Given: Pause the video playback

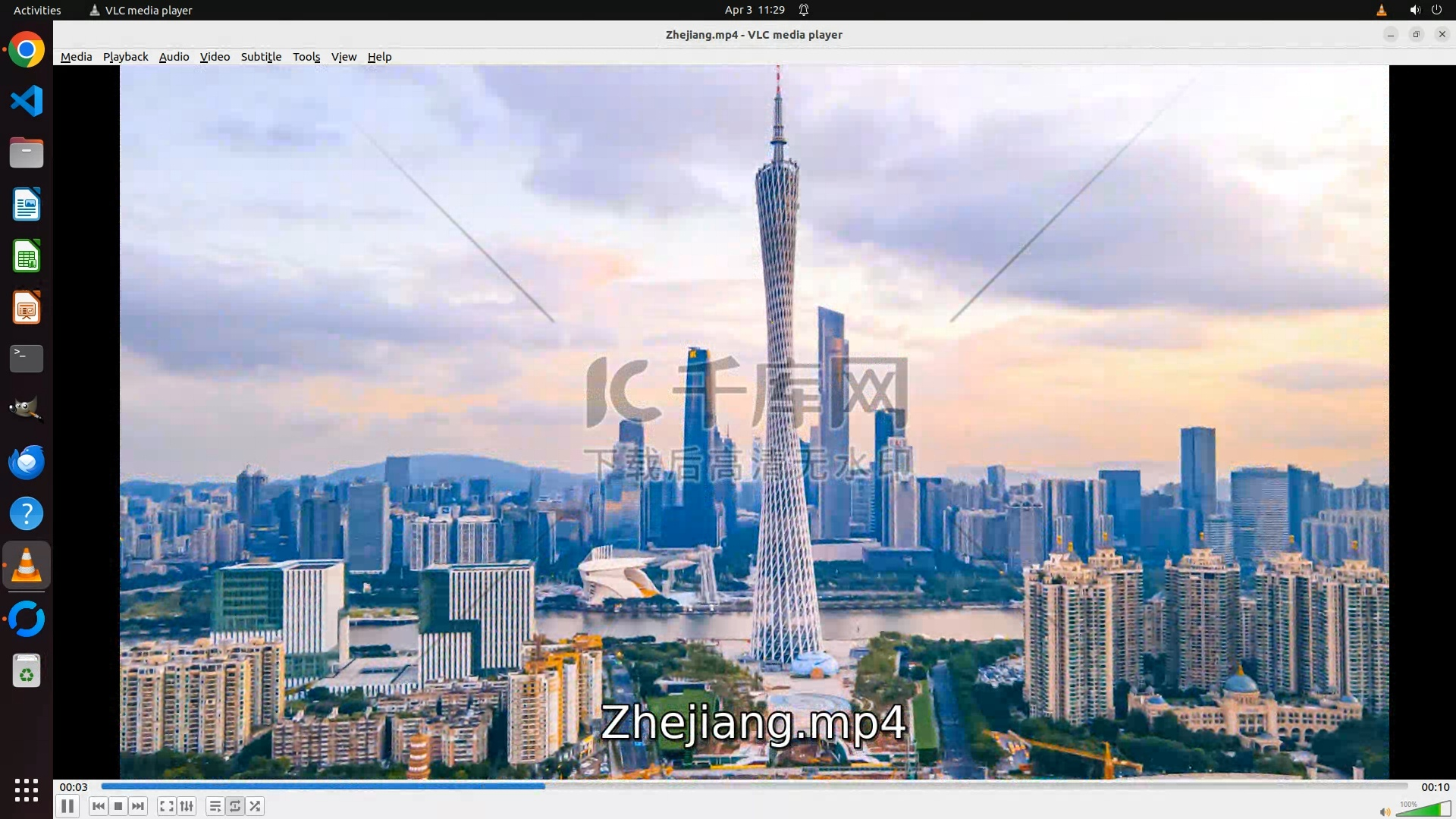Looking at the screenshot, I should click(67, 806).
